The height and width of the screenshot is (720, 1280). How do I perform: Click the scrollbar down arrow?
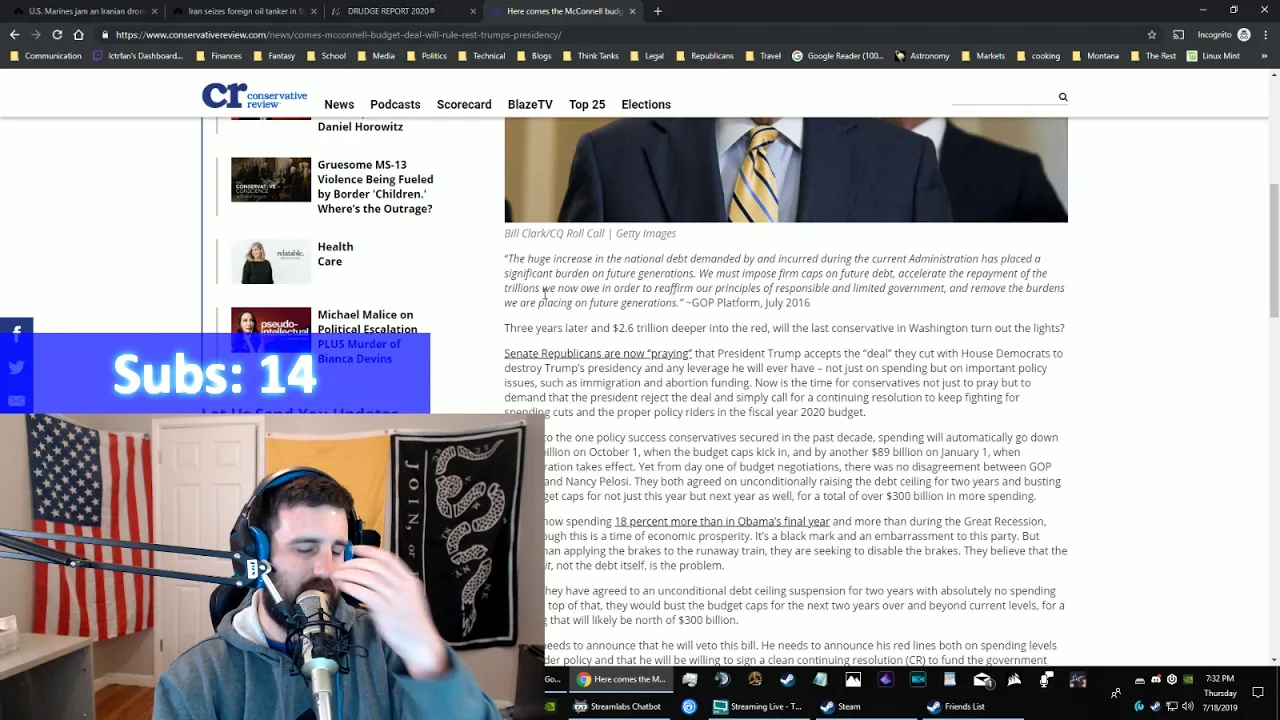coord(1273,659)
